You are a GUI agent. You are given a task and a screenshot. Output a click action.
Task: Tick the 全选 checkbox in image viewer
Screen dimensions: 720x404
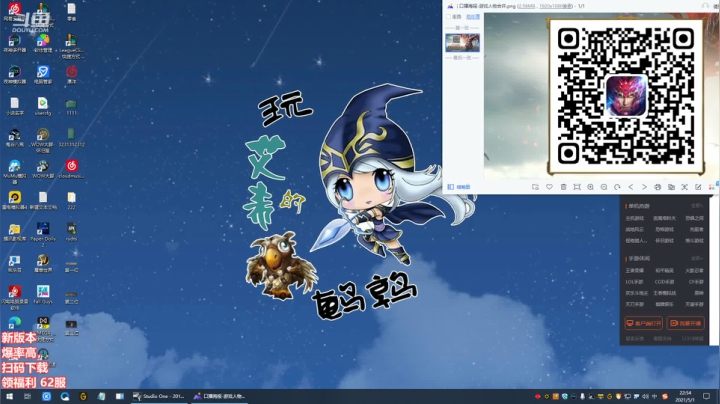(x=449, y=17)
